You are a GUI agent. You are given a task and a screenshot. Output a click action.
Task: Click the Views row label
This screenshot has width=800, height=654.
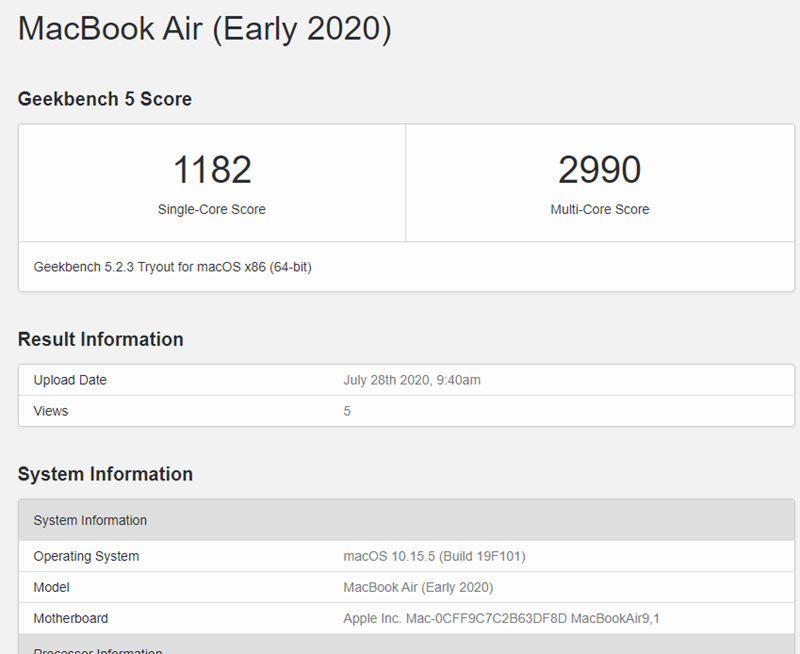pos(51,411)
